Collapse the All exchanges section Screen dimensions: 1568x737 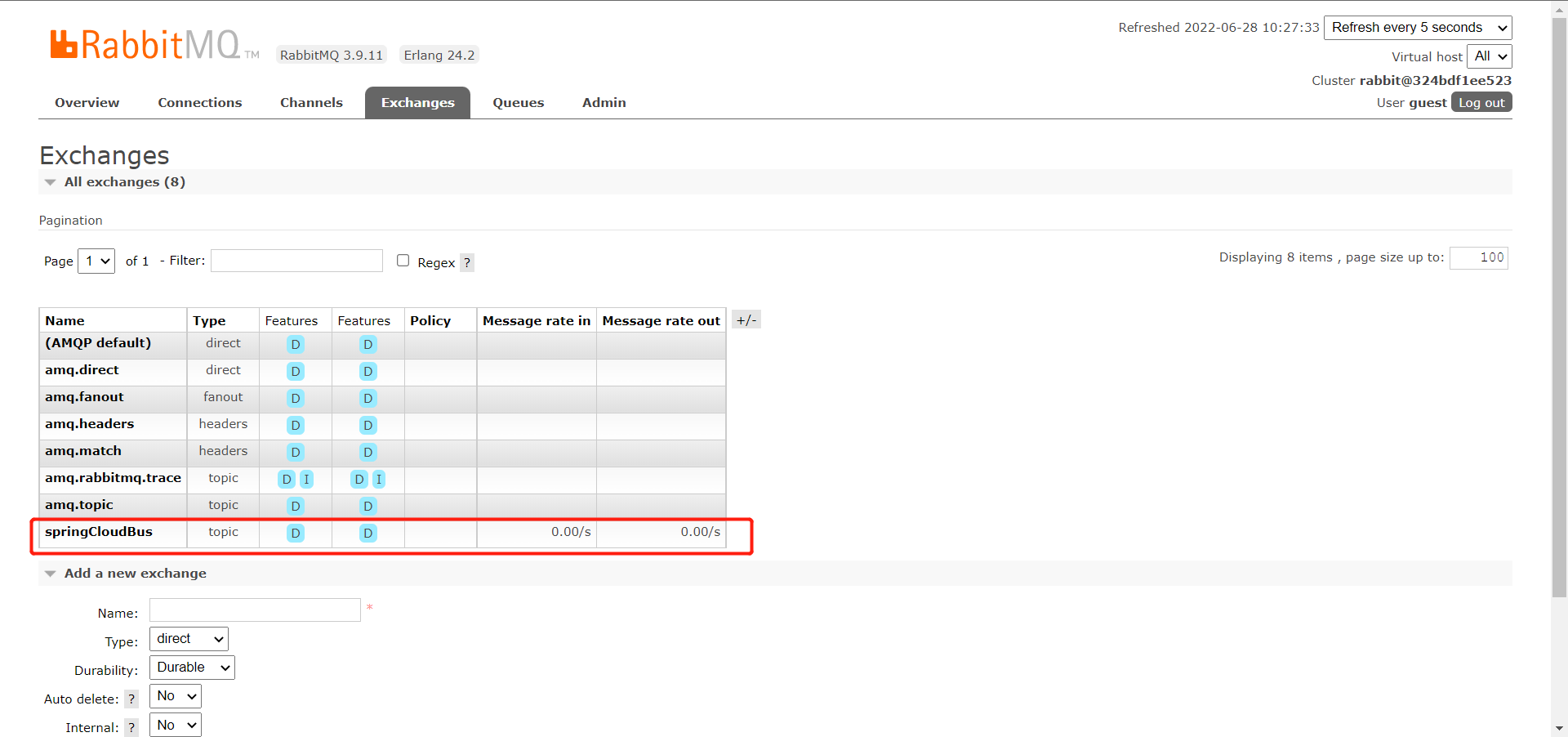(x=124, y=182)
